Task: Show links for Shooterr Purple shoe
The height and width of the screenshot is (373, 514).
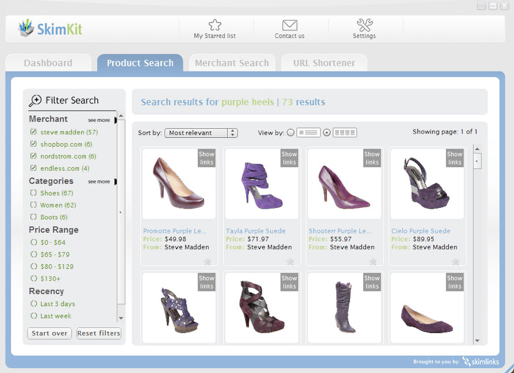Action: pos(372,158)
